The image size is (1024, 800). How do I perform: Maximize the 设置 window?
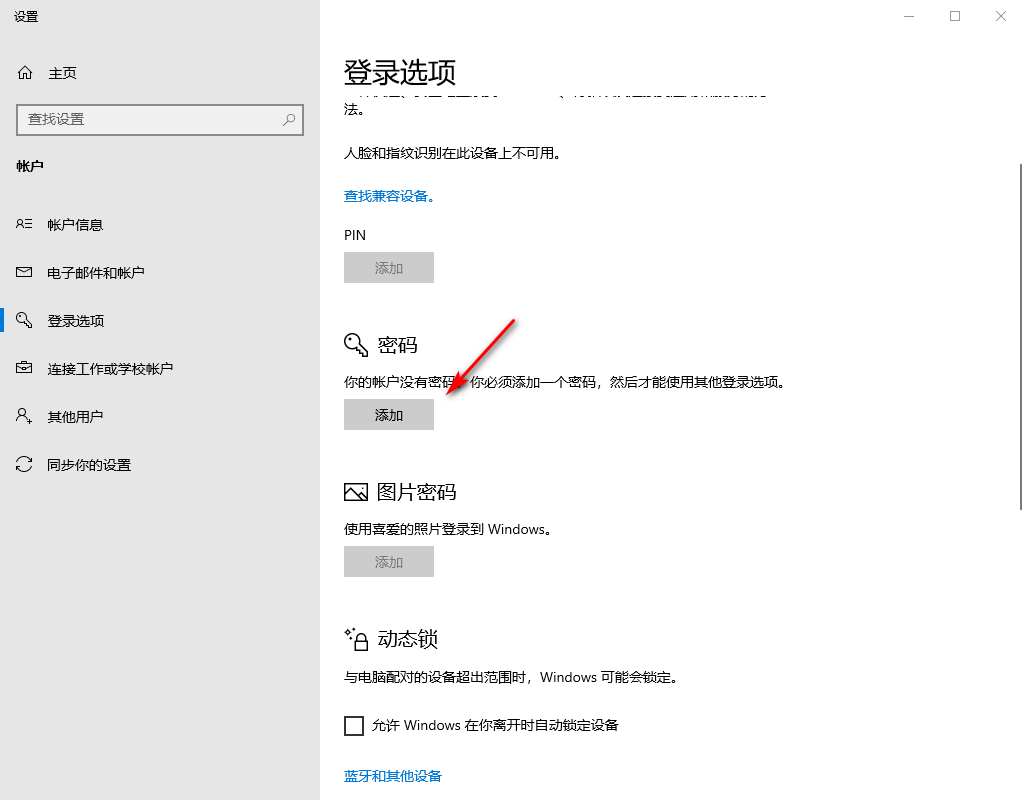tap(955, 16)
